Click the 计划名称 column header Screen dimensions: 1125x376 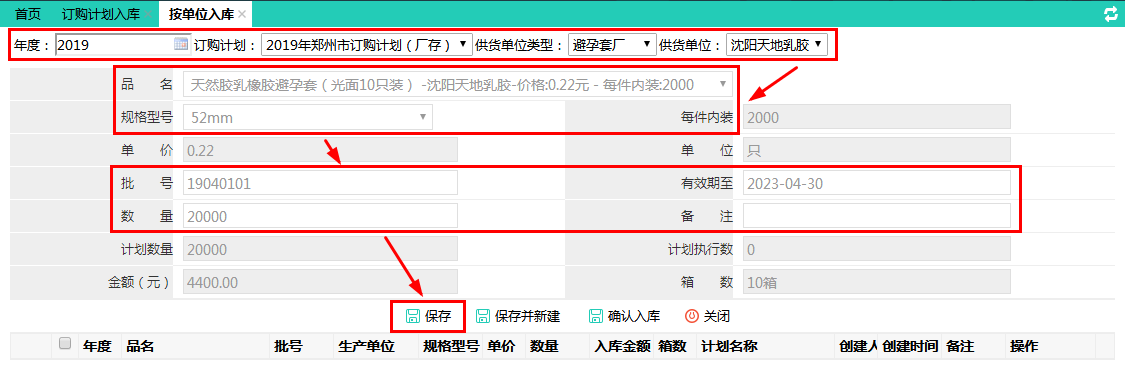click(730, 347)
